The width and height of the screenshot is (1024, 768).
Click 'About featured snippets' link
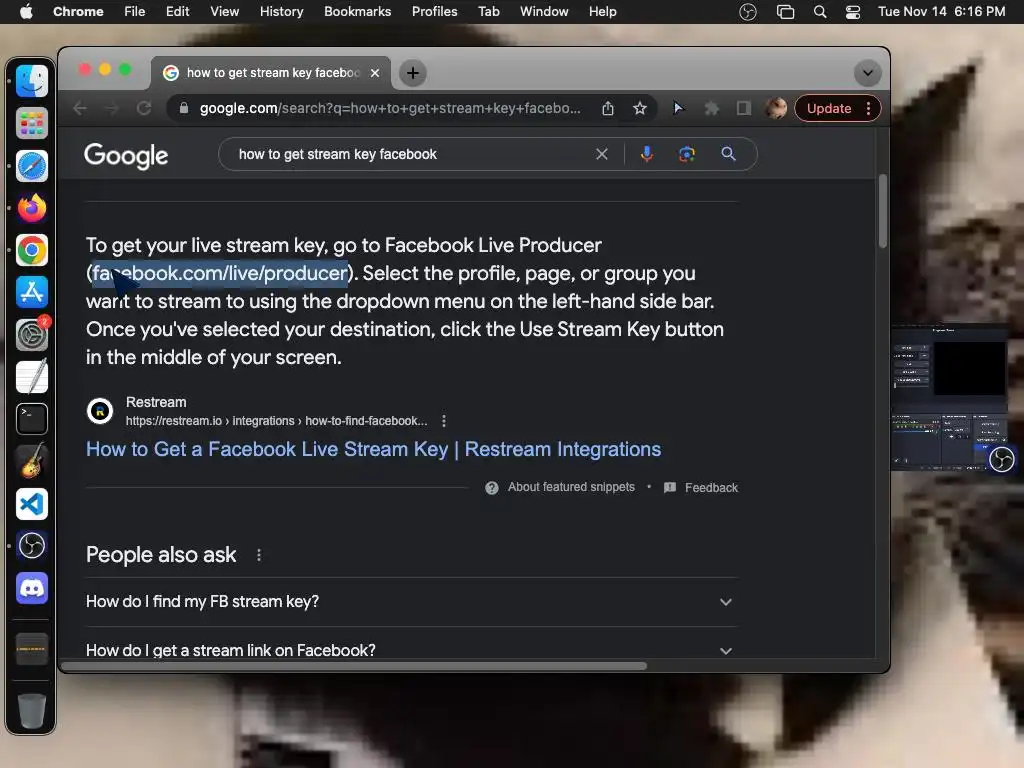tap(571, 487)
